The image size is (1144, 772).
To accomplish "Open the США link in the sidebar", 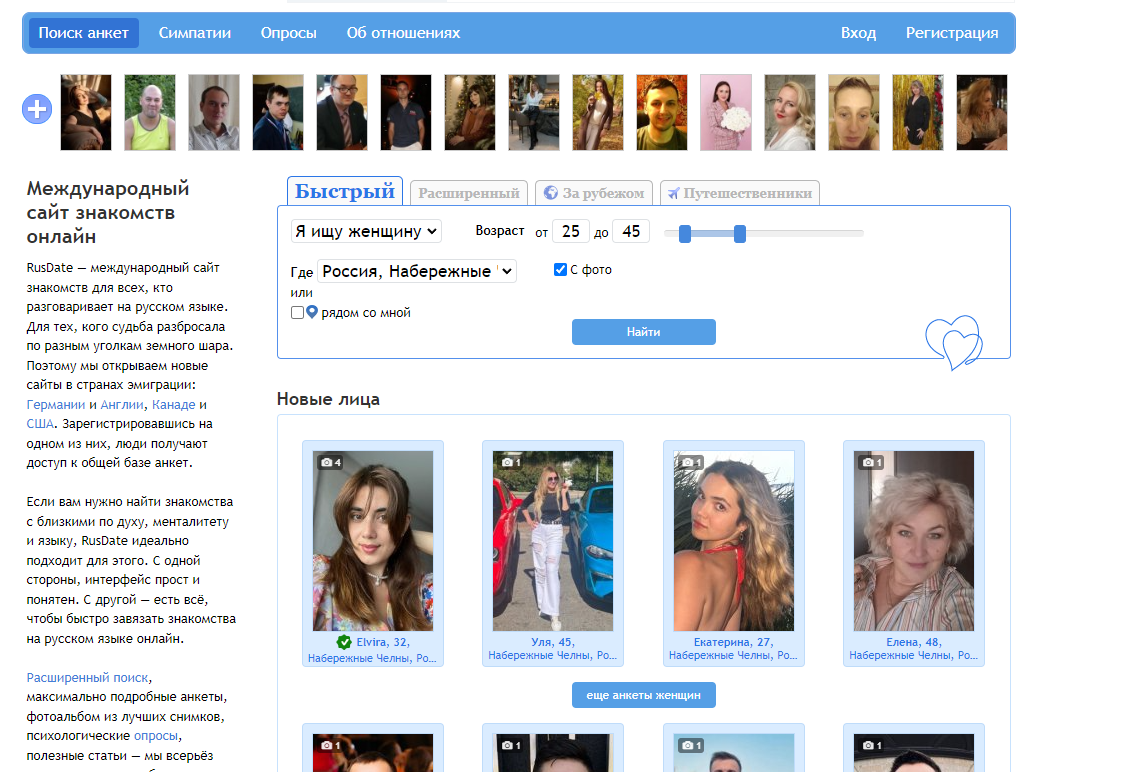I will [40, 424].
